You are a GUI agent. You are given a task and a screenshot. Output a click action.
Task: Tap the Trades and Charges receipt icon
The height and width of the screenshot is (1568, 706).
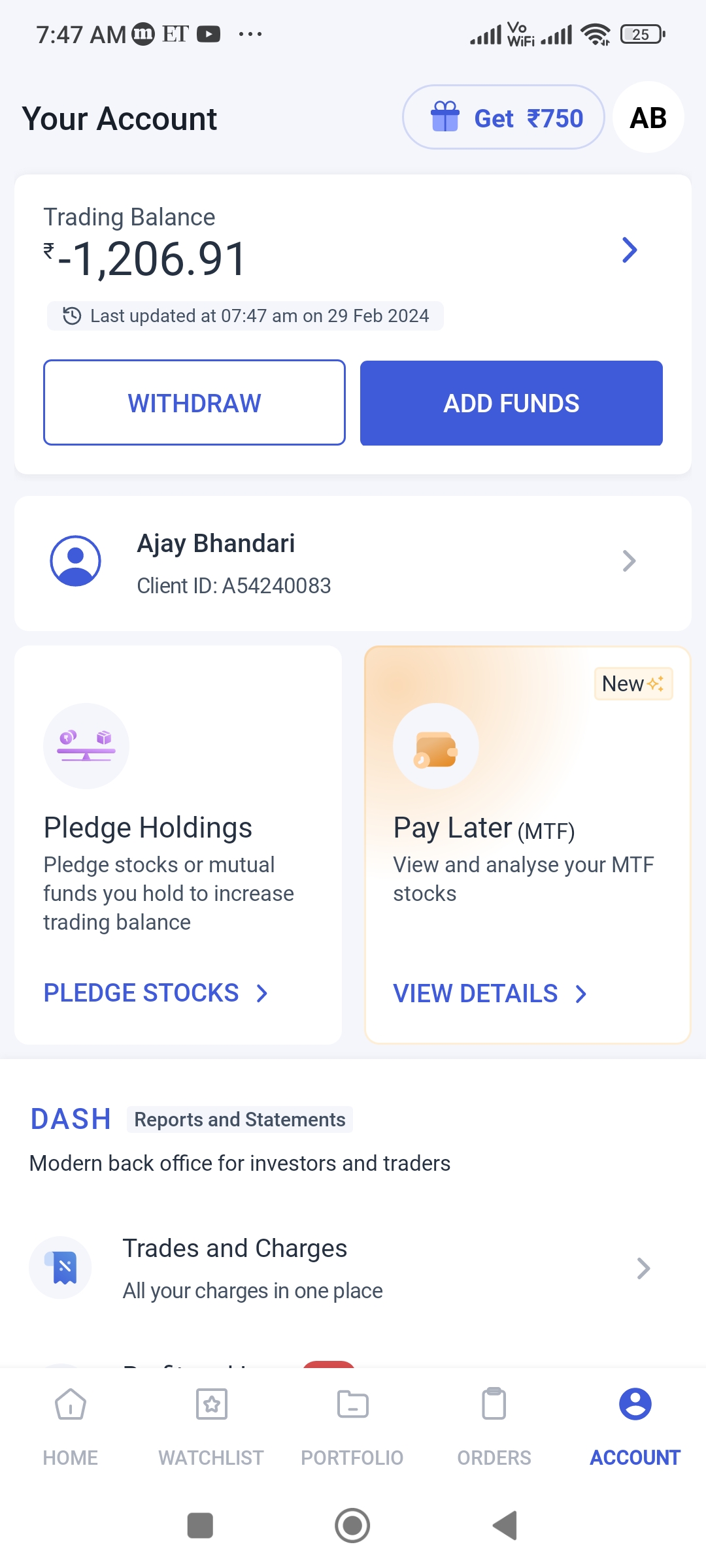[x=60, y=1267]
